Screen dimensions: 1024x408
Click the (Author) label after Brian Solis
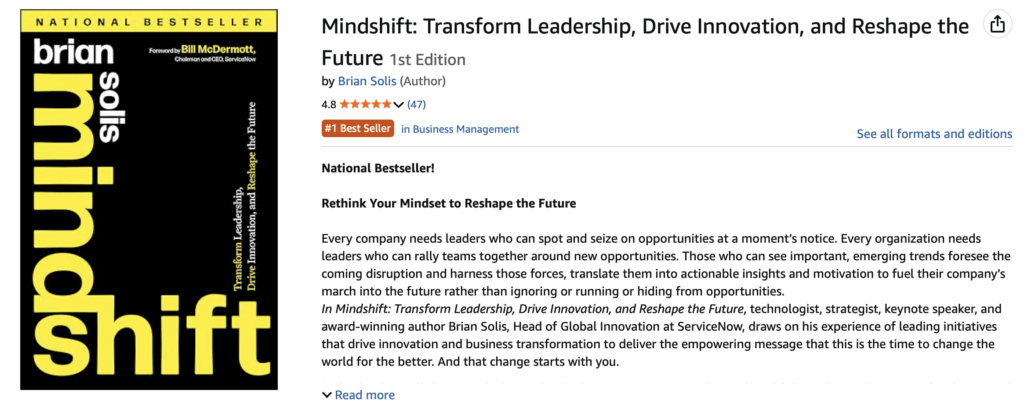click(x=426, y=81)
